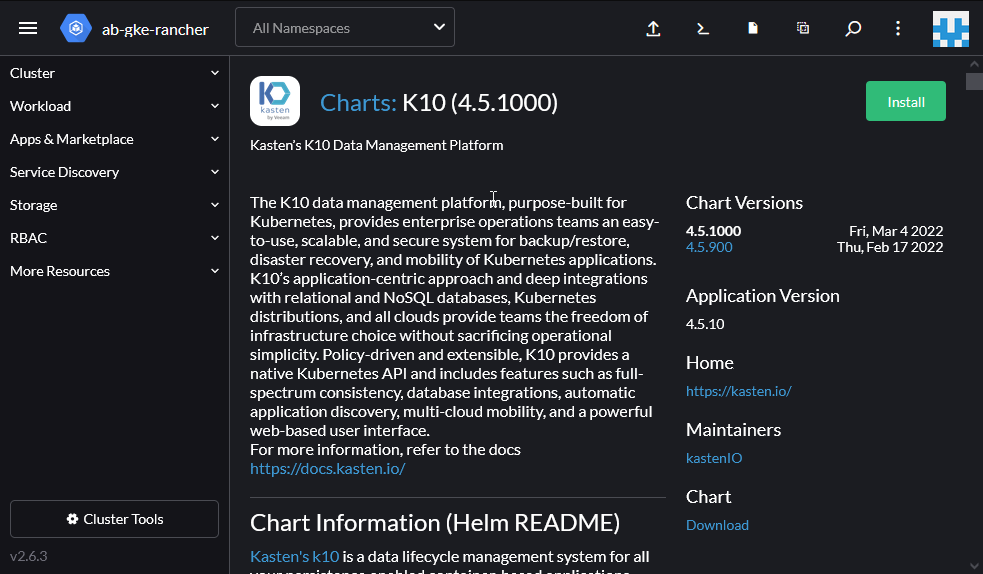Expand the Storage sidebar group

click(x=114, y=205)
